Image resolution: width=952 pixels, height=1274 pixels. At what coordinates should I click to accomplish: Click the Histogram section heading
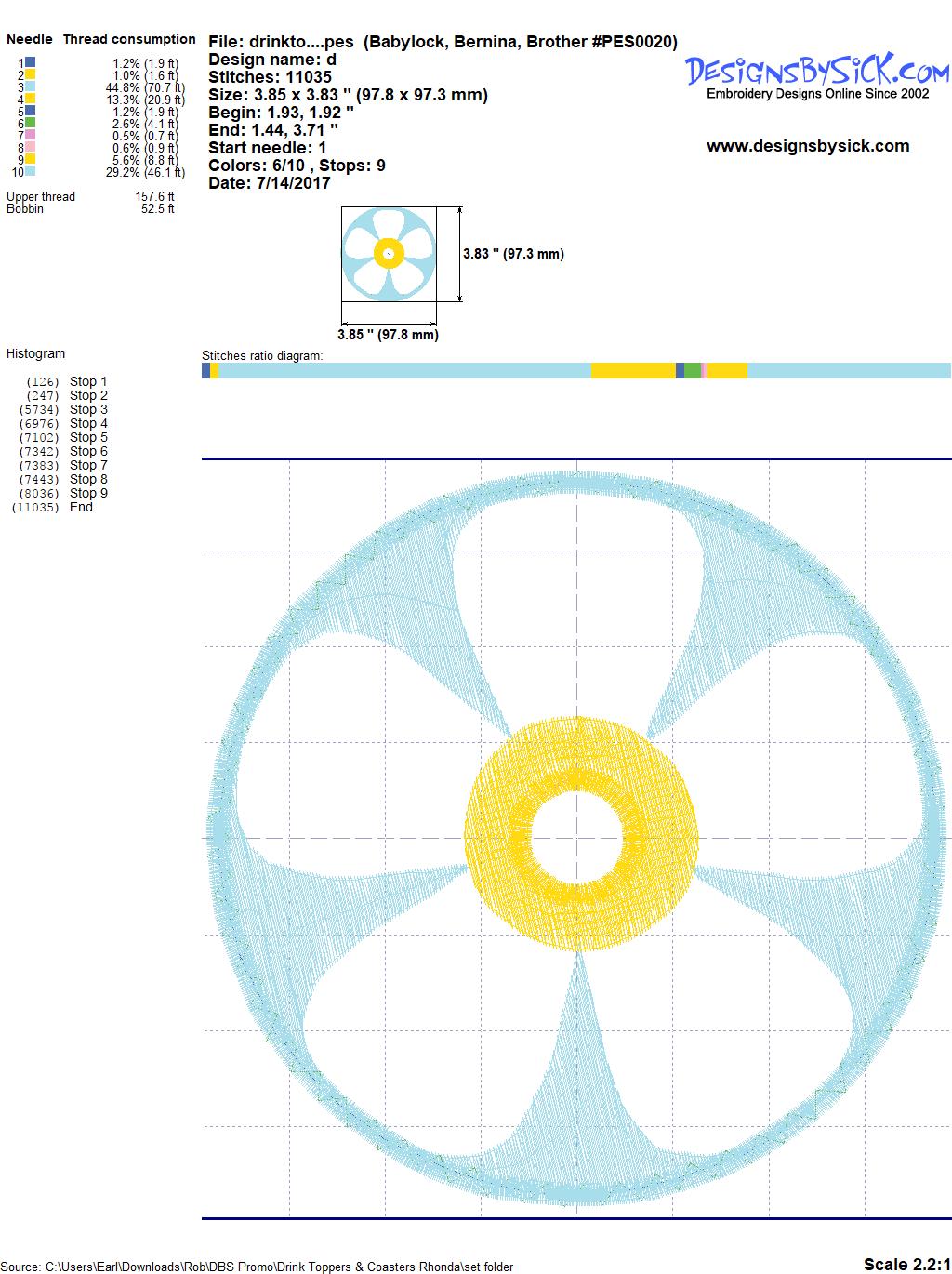tap(36, 353)
